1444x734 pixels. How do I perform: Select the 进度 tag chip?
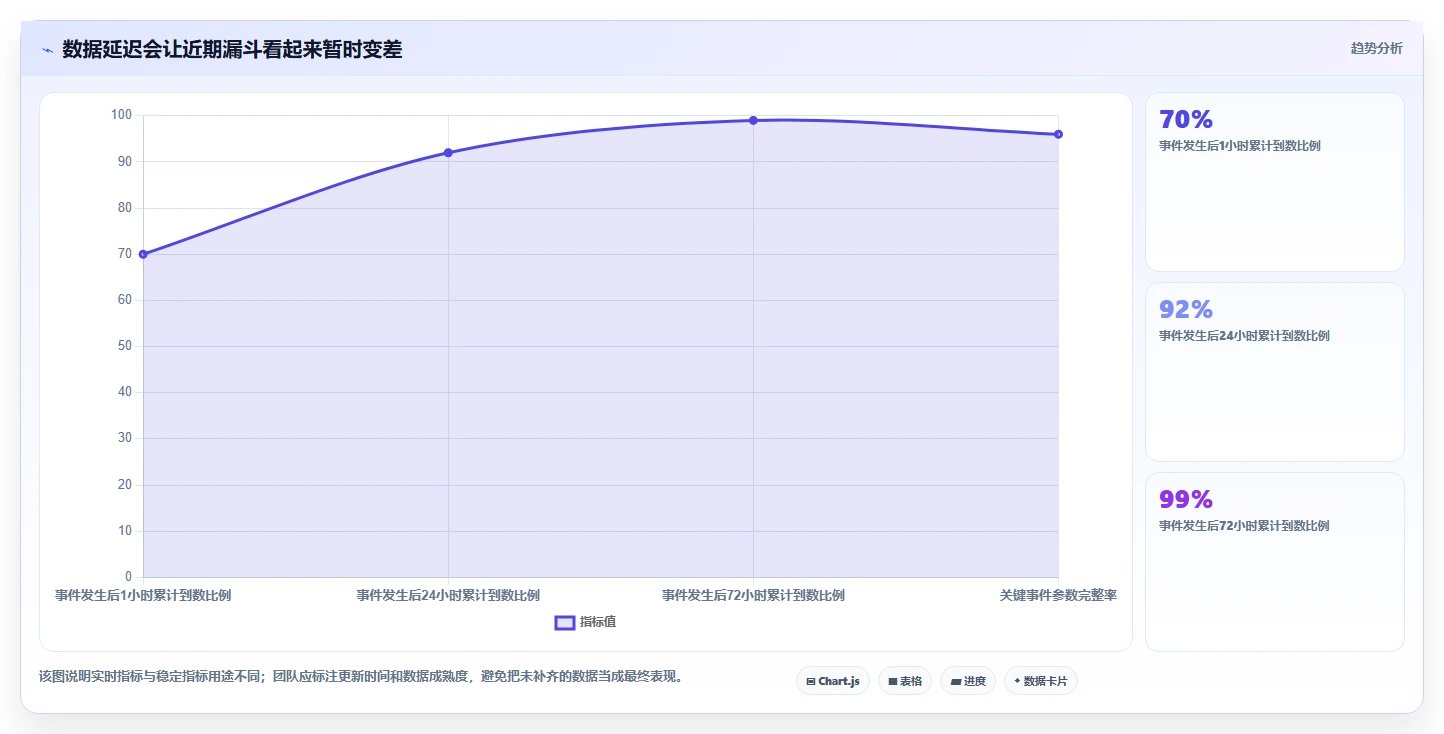click(x=968, y=681)
